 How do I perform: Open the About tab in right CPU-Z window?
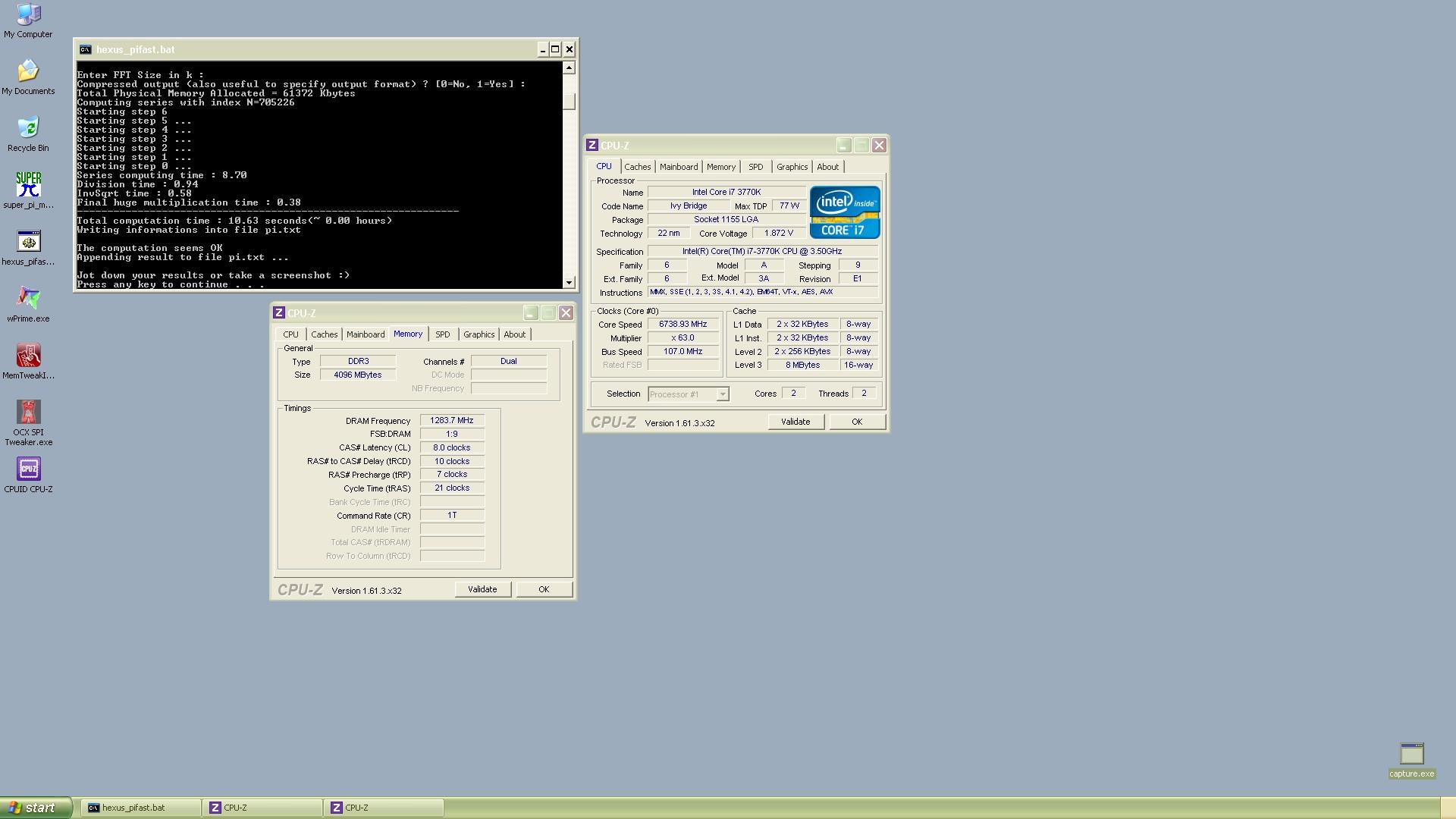coord(828,167)
